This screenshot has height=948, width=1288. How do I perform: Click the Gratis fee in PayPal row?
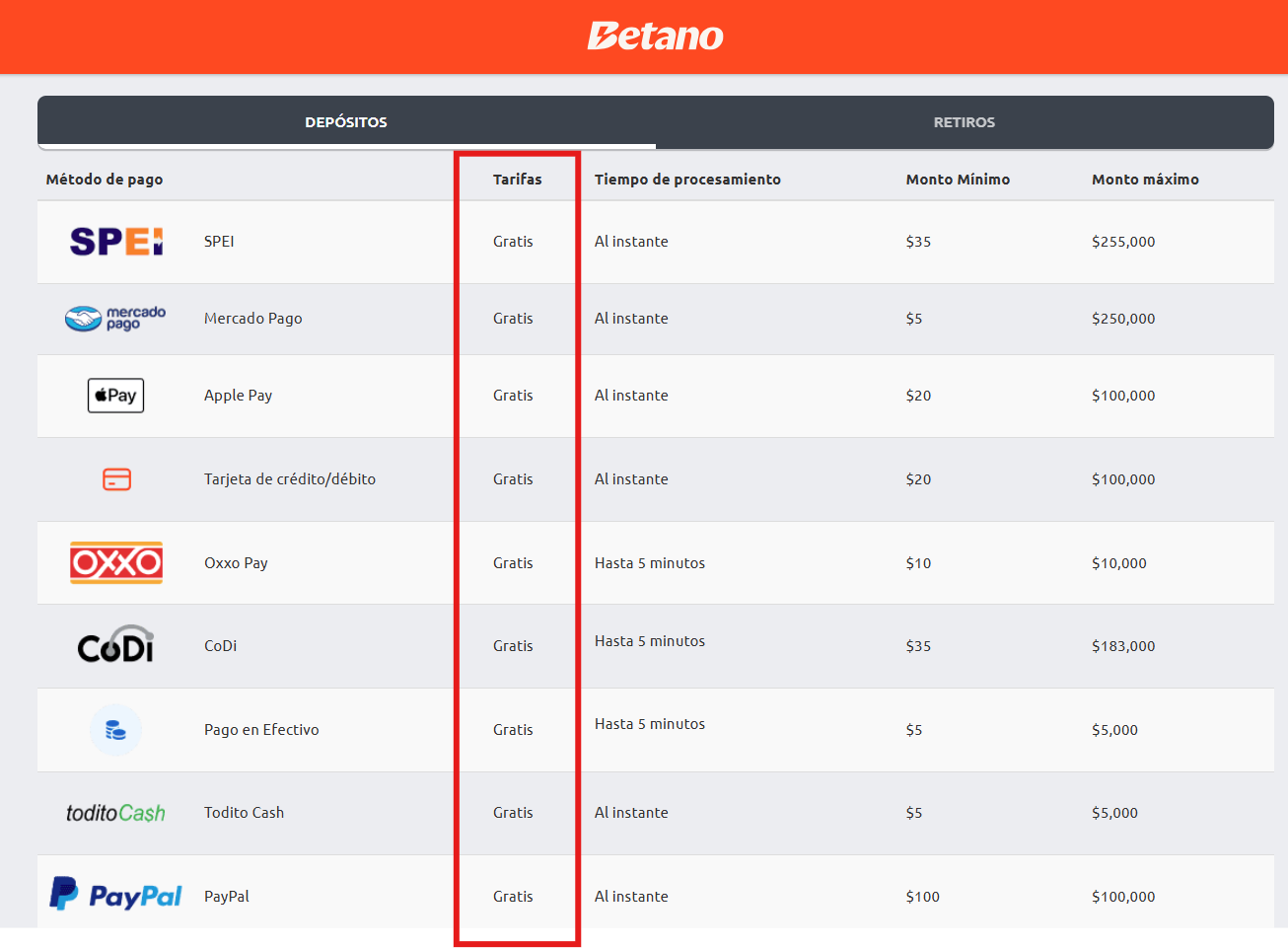(513, 897)
